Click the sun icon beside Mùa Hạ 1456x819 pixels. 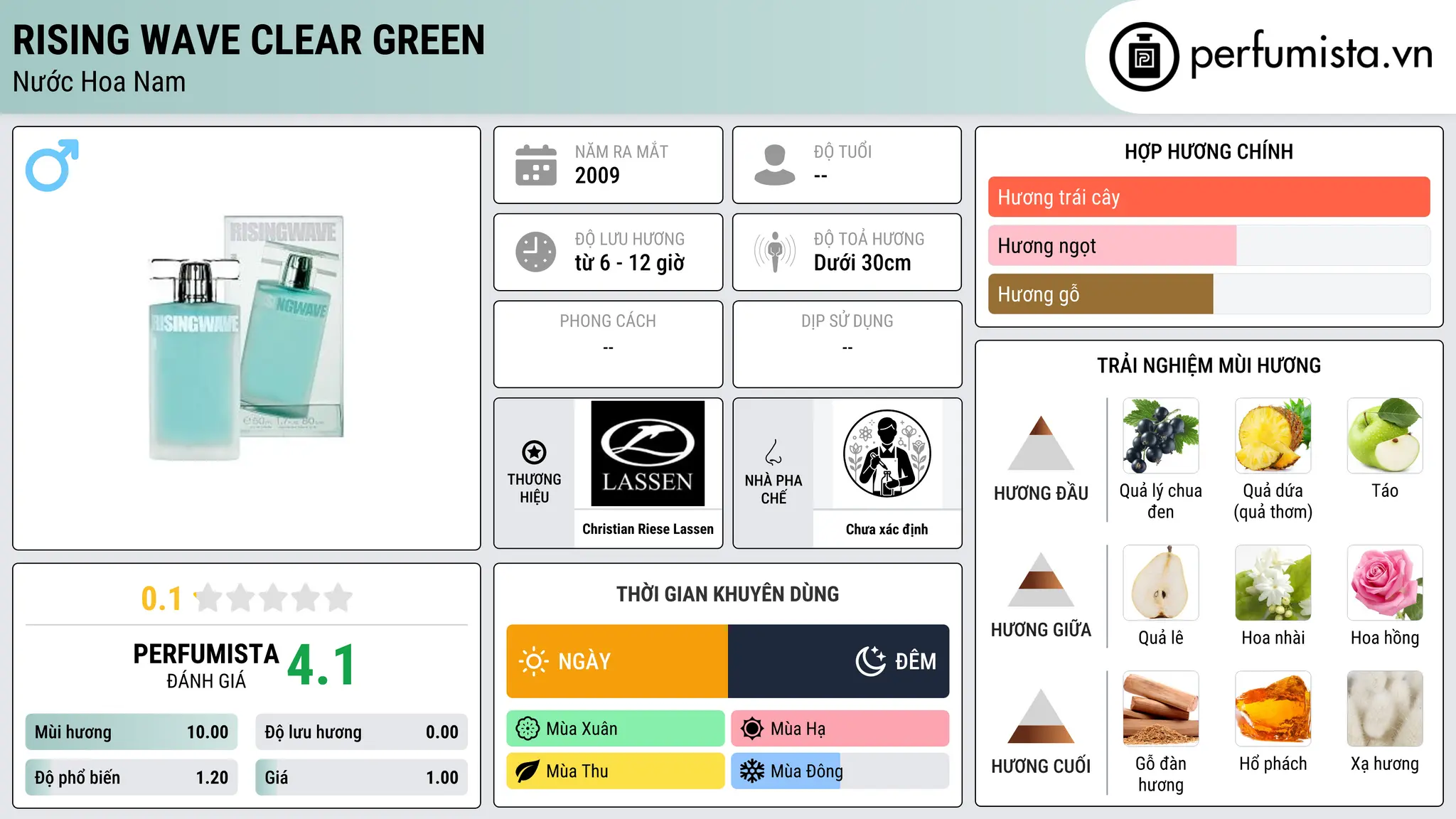[752, 729]
